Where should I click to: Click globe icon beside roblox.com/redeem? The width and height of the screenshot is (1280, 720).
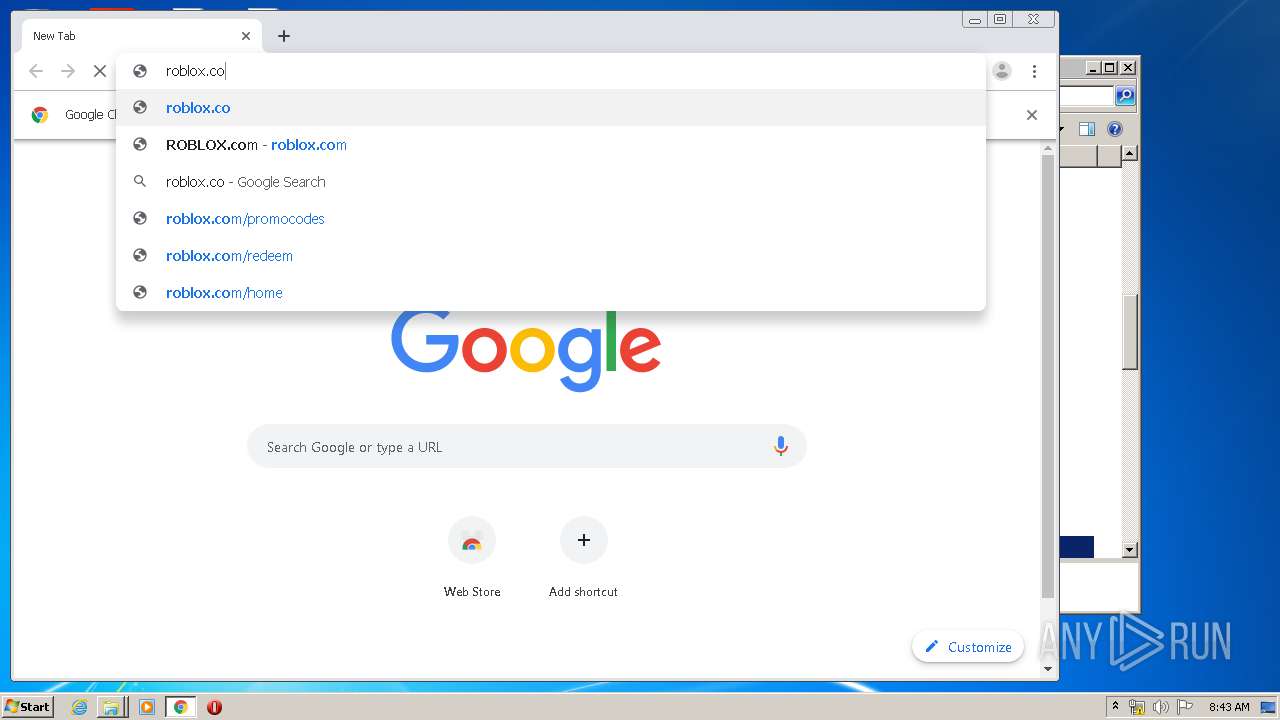[140, 256]
